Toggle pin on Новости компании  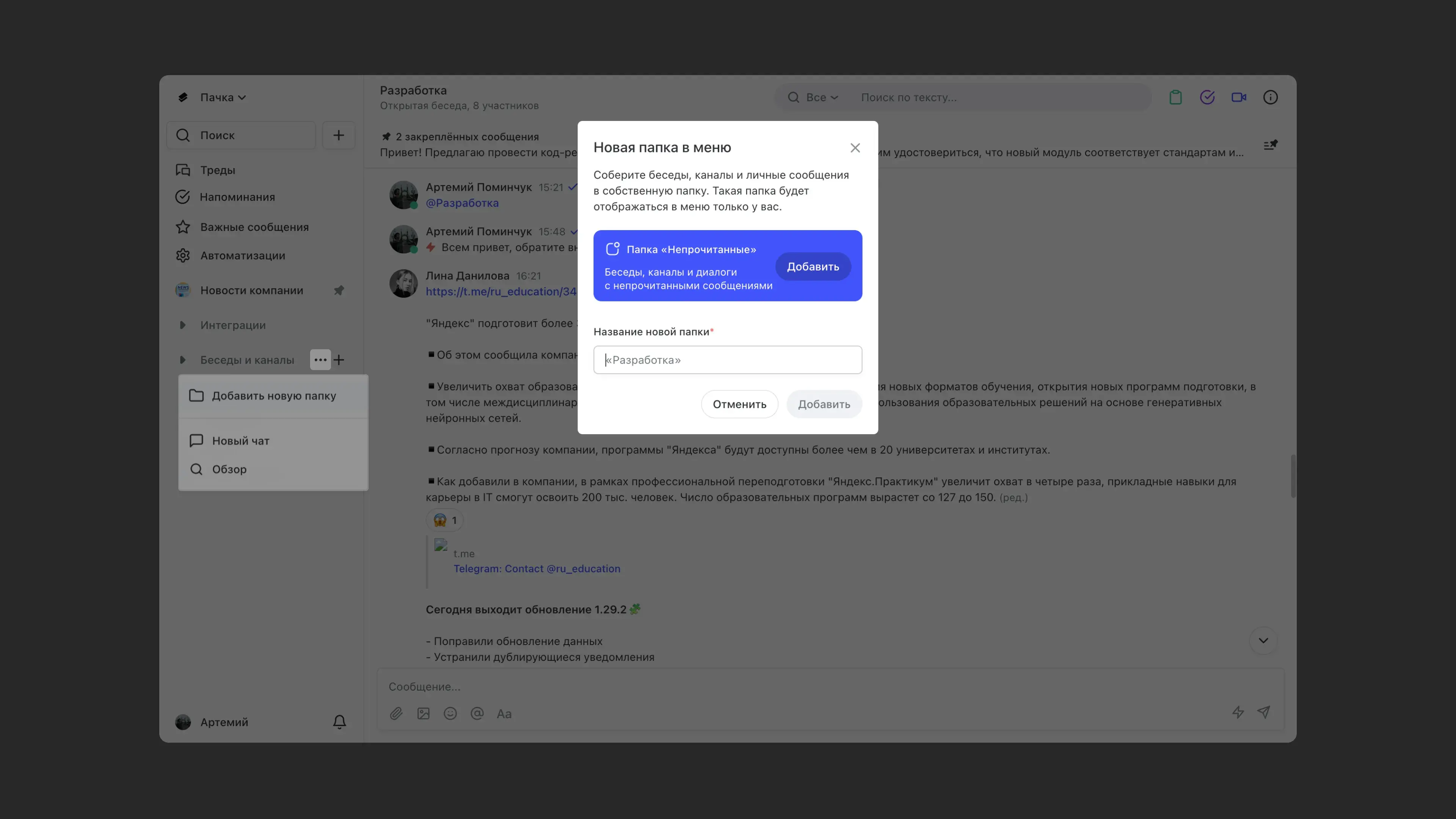coord(339,290)
